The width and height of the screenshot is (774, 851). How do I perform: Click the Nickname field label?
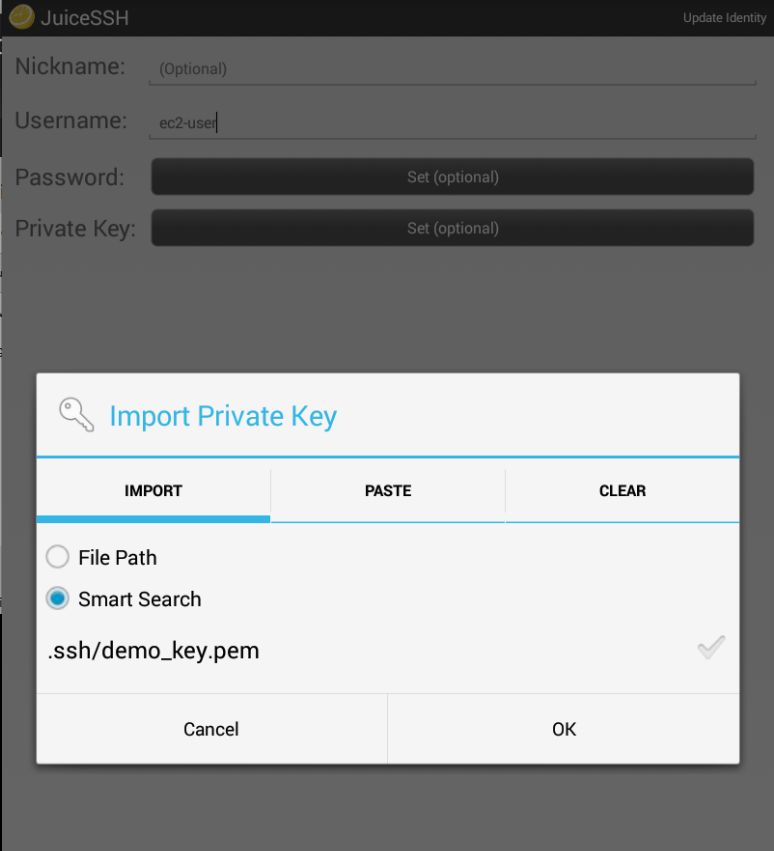click(x=70, y=67)
